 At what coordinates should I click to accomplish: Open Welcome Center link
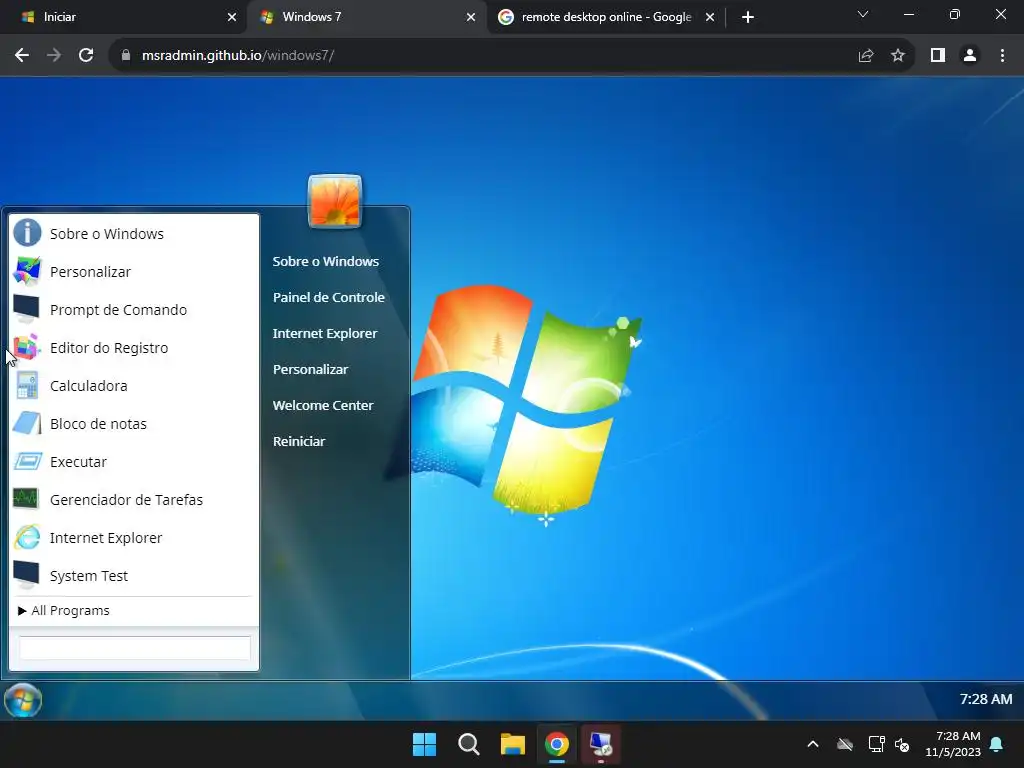[x=323, y=405]
